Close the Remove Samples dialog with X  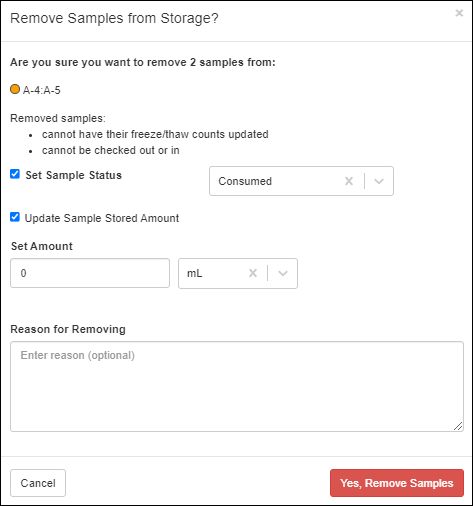pyautogui.click(x=459, y=13)
